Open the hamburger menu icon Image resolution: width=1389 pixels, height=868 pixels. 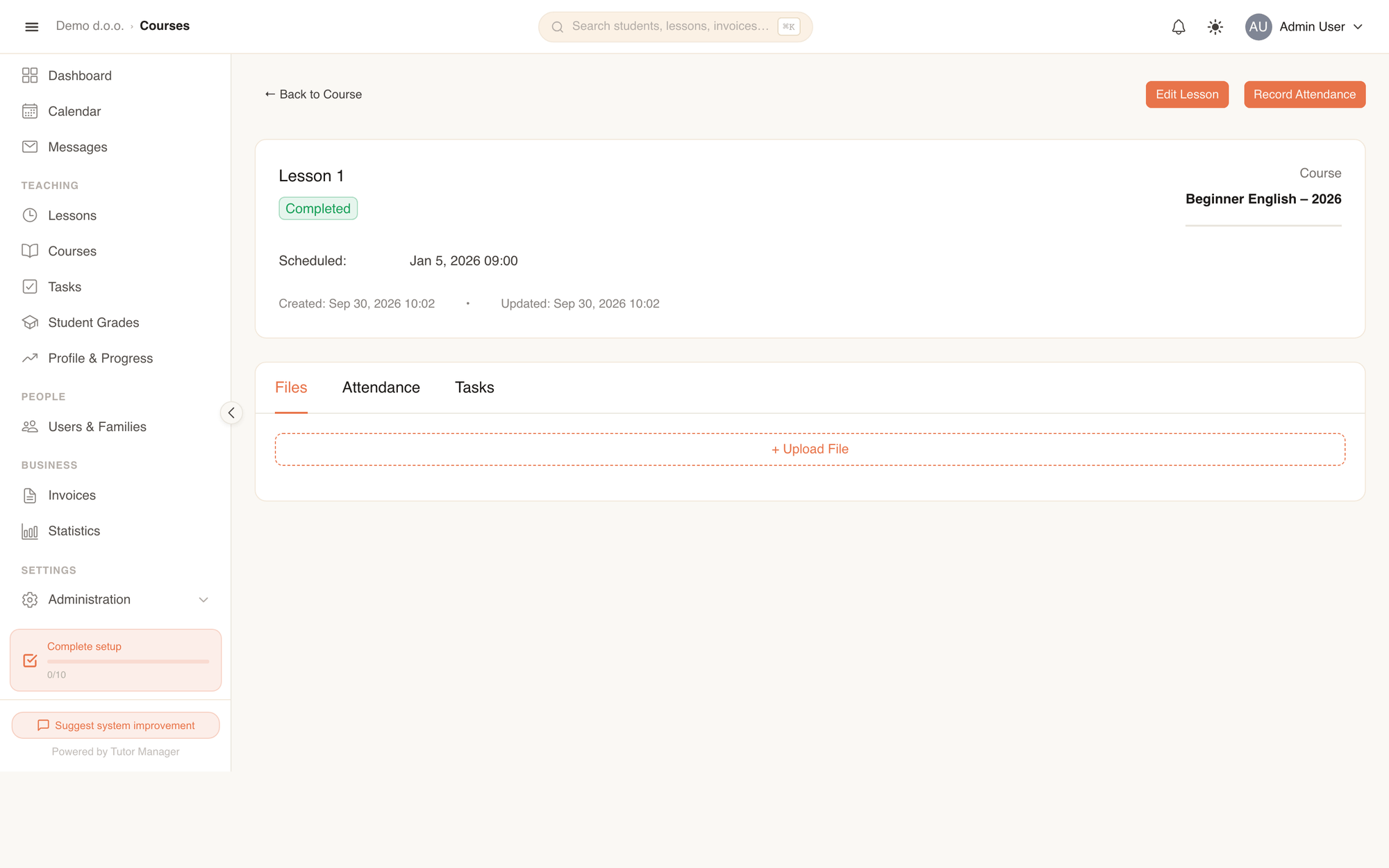[x=32, y=26]
